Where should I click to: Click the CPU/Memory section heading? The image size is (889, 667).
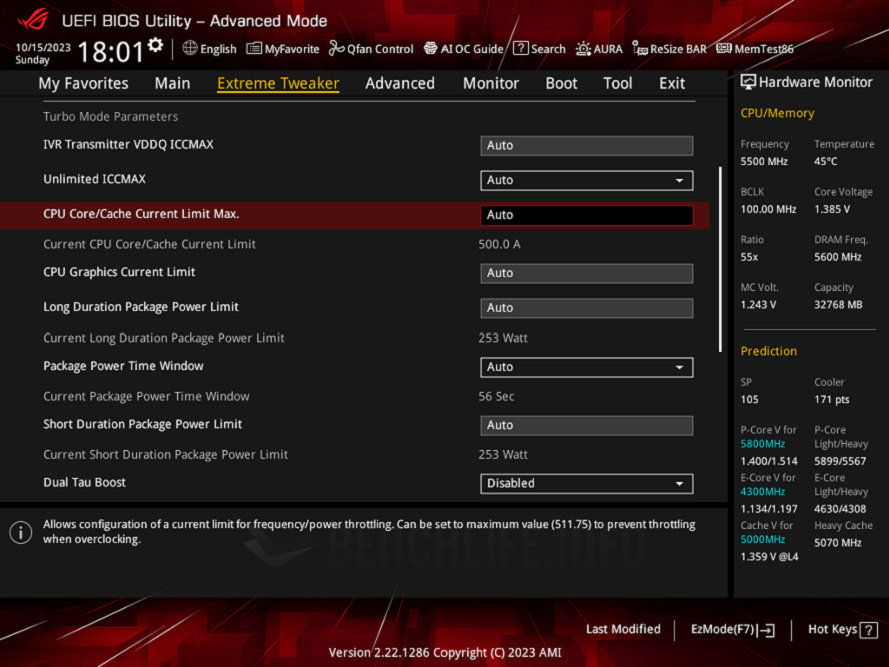[x=777, y=113]
